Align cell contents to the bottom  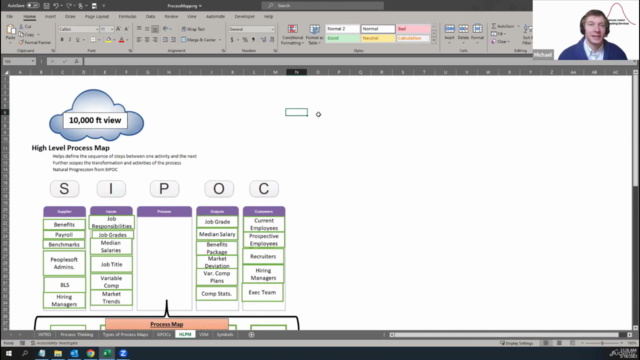click(155, 29)
